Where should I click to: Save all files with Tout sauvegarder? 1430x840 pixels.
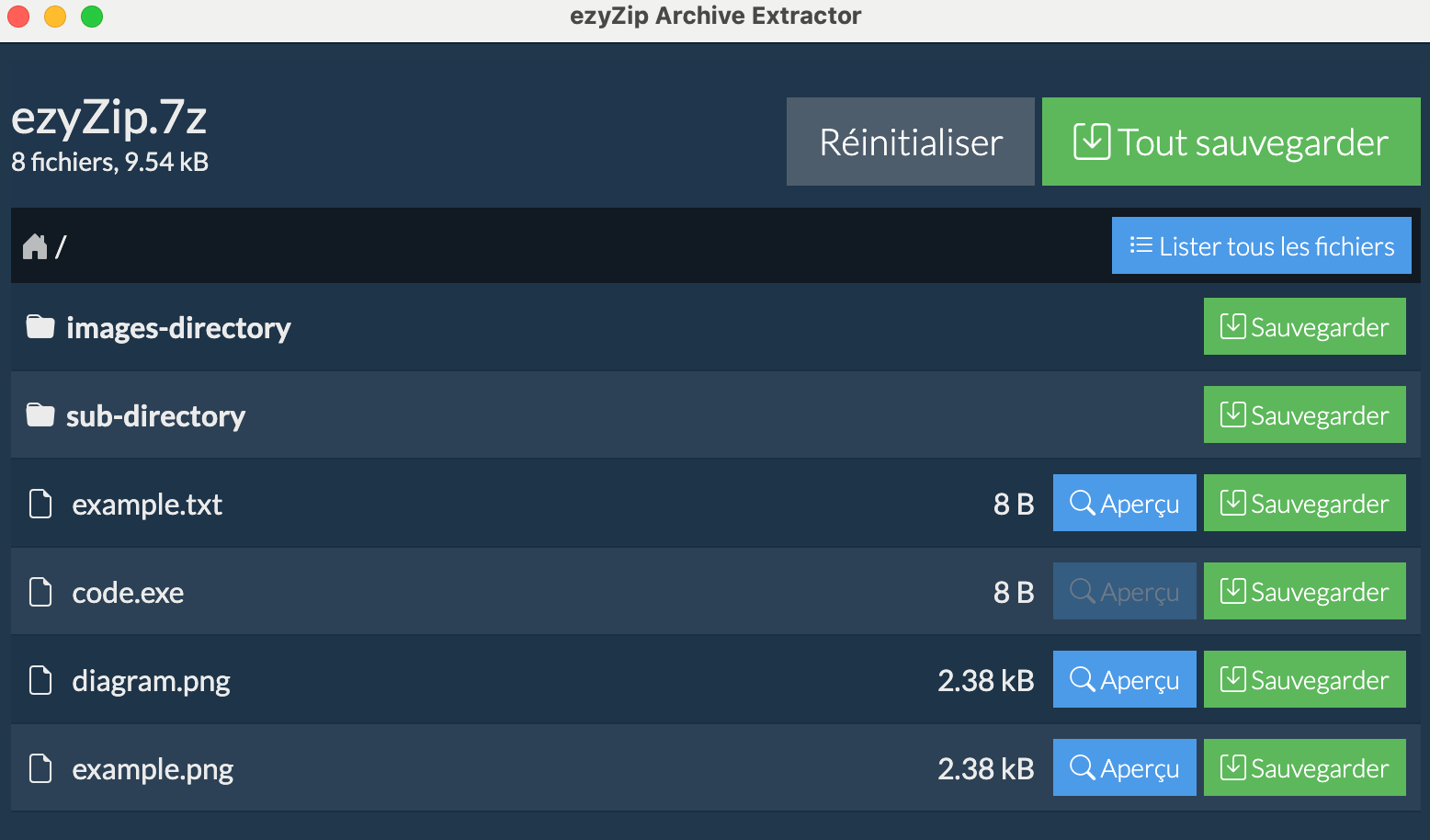pyautogui.click(x=1231, y=142)
